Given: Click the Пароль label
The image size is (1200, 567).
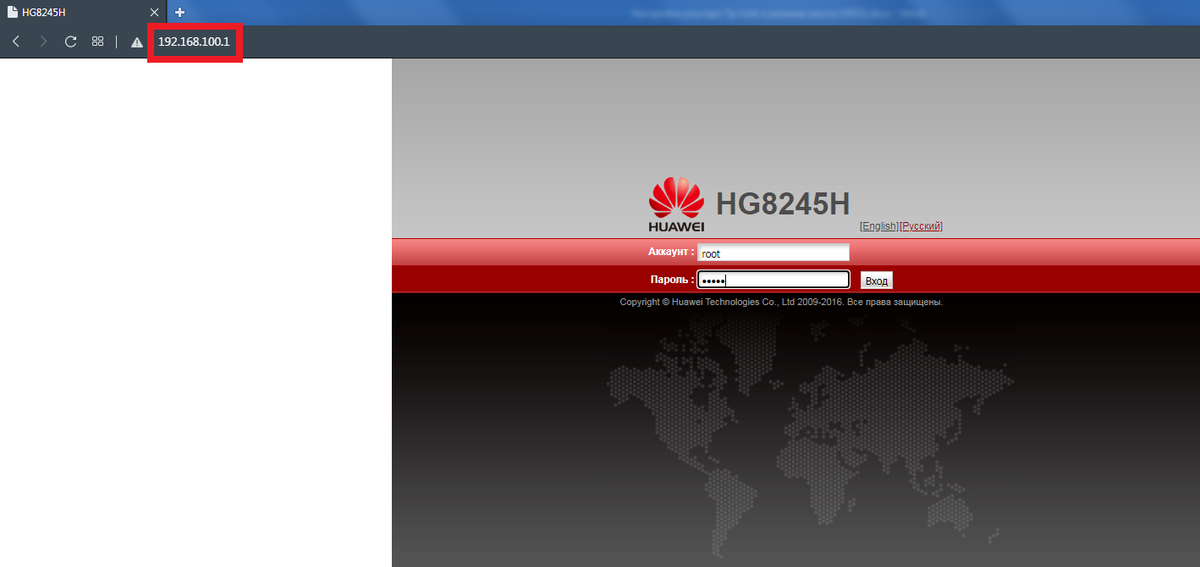Looking at the screenshot, I should pos(674,280).
